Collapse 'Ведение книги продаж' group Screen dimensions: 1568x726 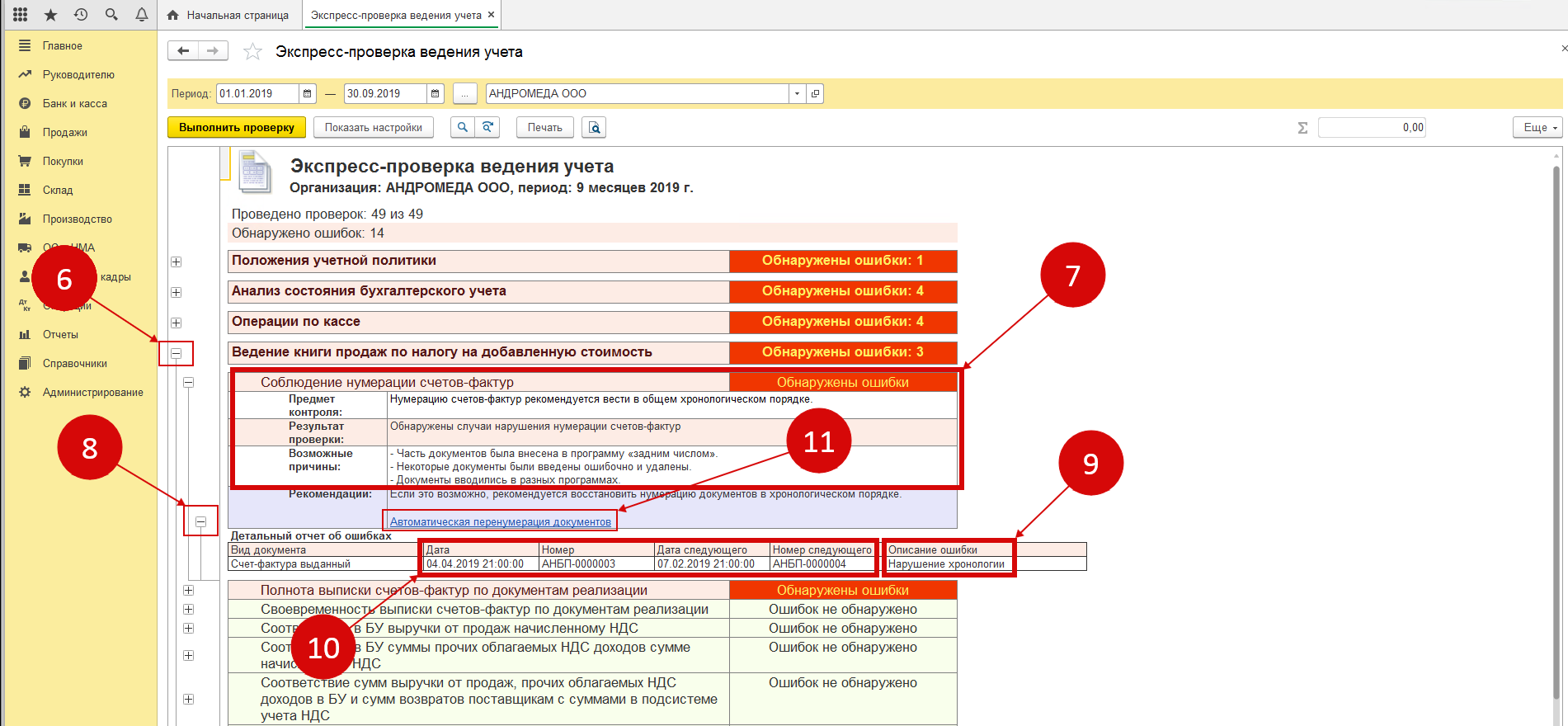176,353
